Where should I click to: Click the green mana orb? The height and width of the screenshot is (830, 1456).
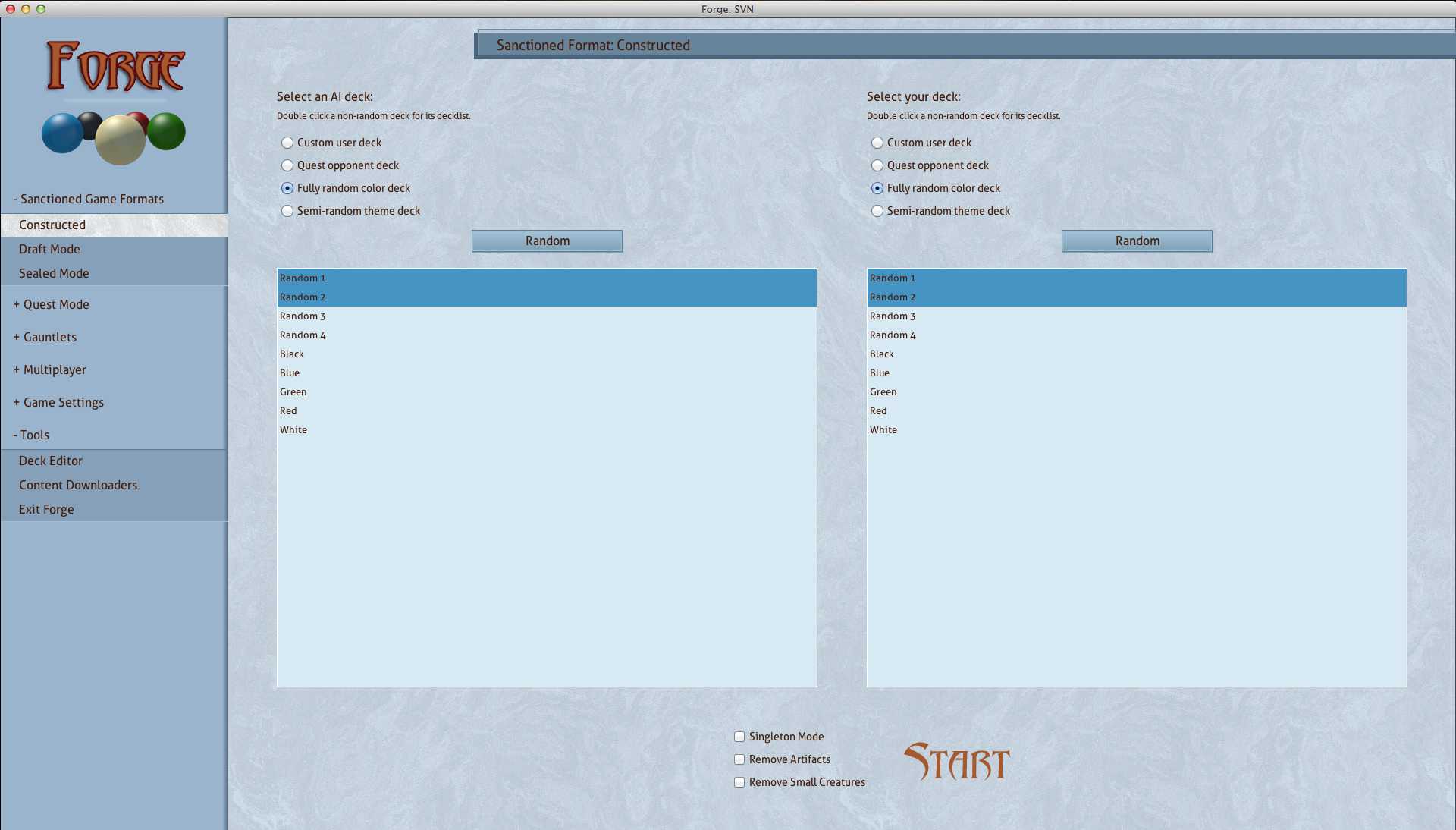168,131
